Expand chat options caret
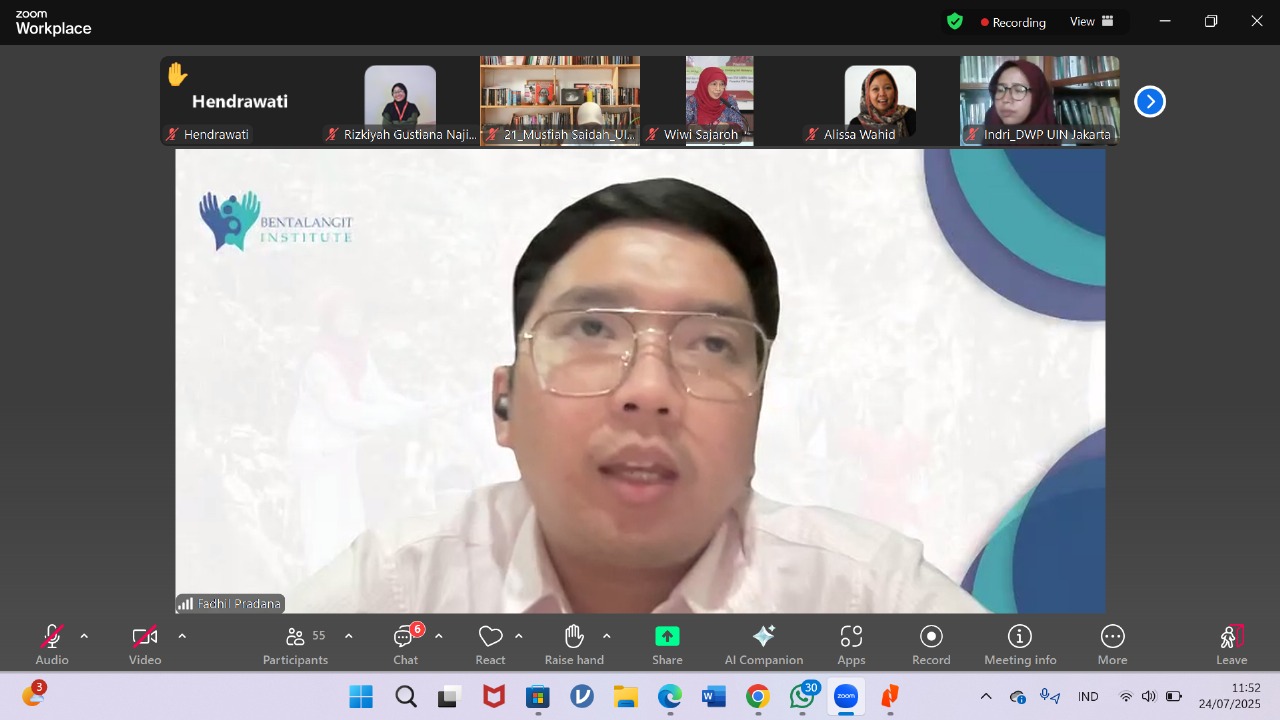The width and height of the screenshot is (1280, 720). [438, 636]
